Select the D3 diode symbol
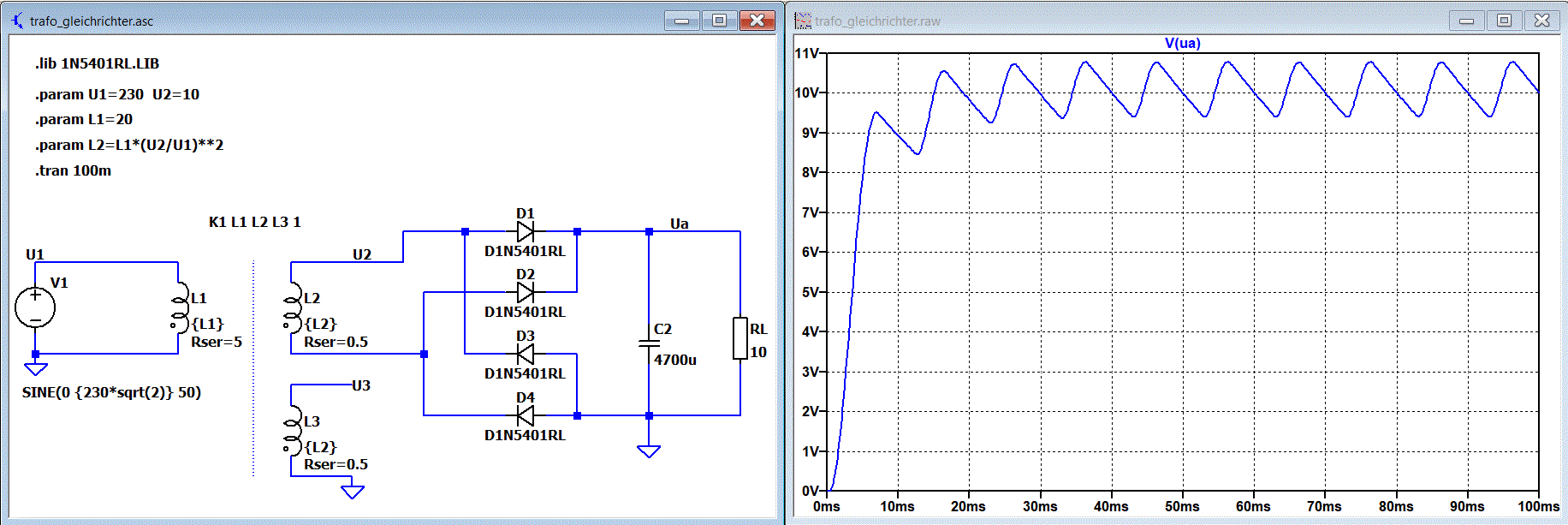The image size is (1568, 525). pos(526,354)
